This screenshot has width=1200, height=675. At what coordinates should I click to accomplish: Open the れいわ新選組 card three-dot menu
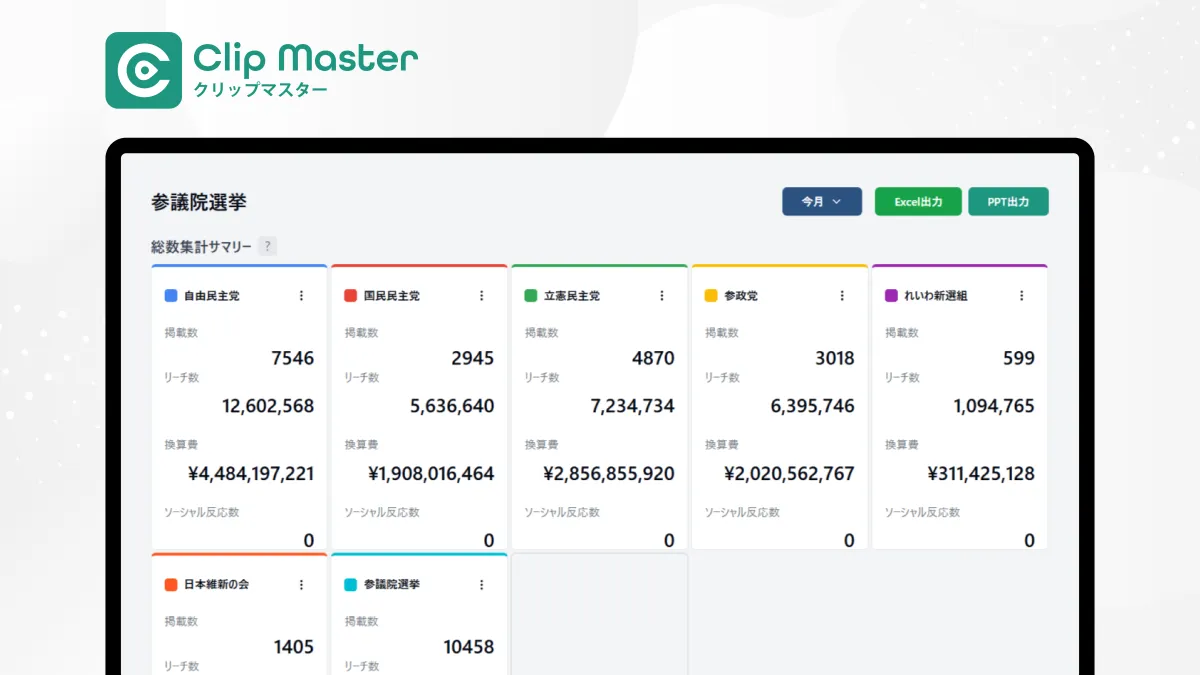tap(1021, 296)
